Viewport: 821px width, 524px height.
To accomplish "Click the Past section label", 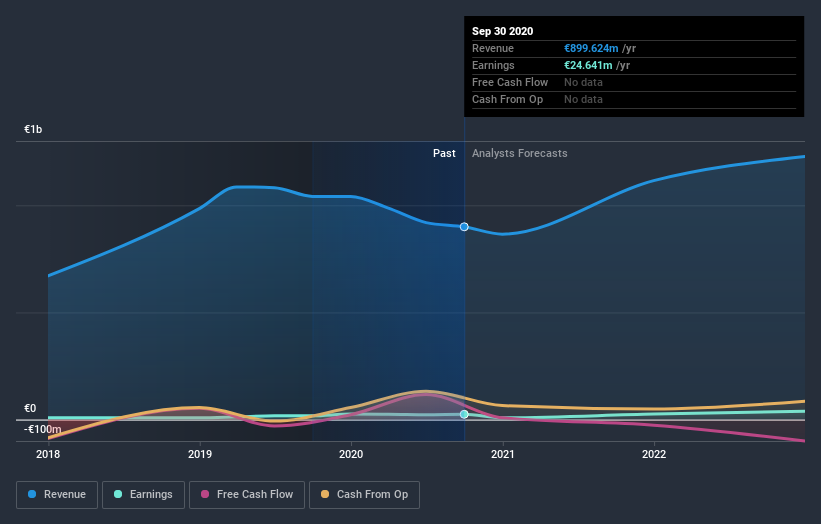I will point(444,153).
